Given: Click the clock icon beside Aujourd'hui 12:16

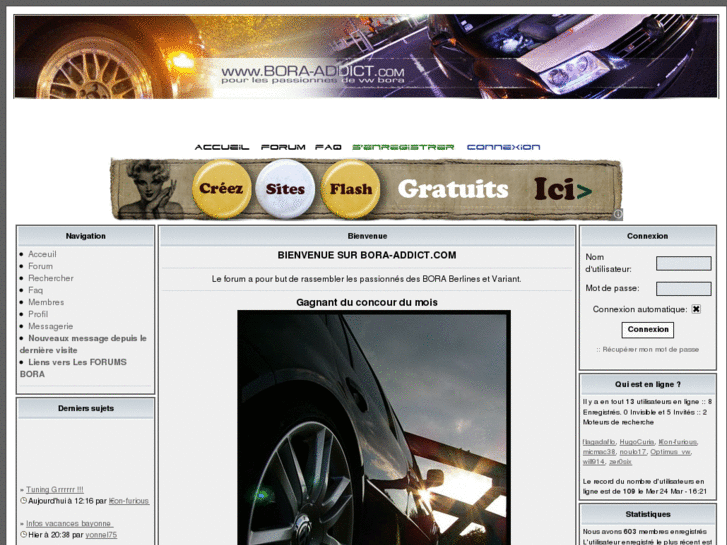Looking at the screenshot, I should 24,501.
